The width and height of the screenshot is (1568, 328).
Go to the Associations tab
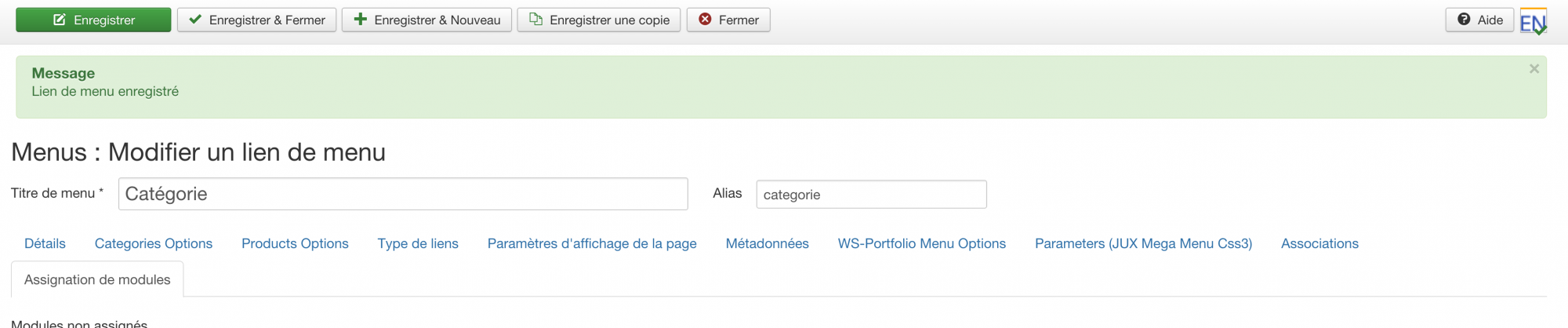pyautogui.click(x=1319, y=243)
